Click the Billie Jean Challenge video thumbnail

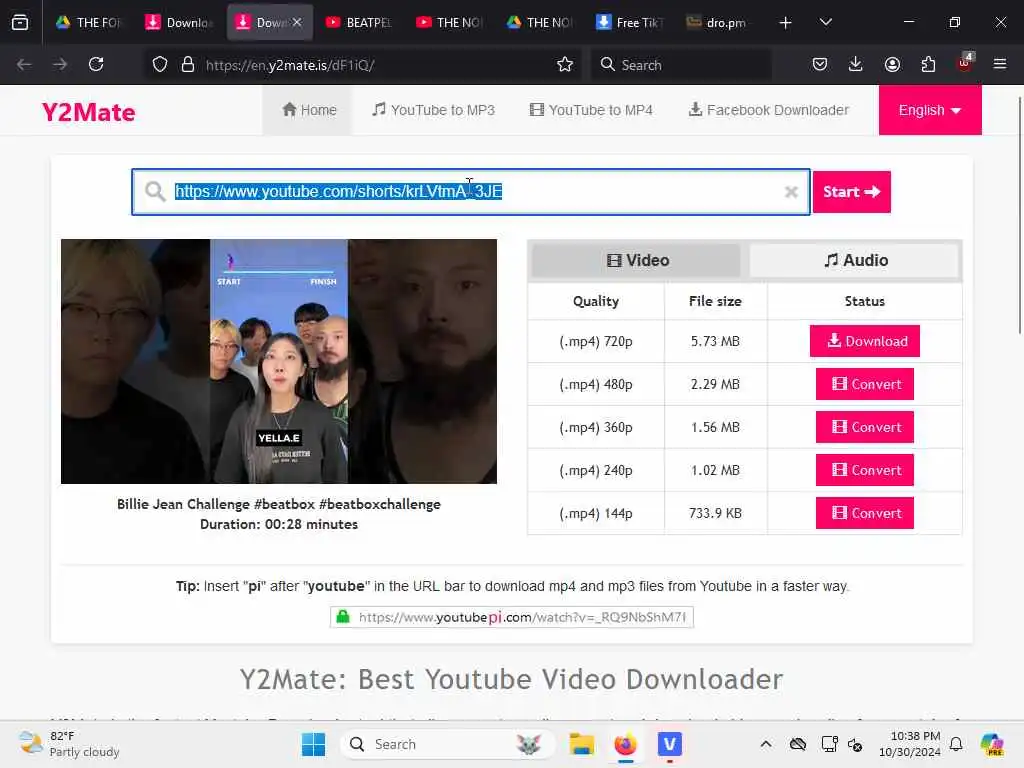tap(279, 361)
